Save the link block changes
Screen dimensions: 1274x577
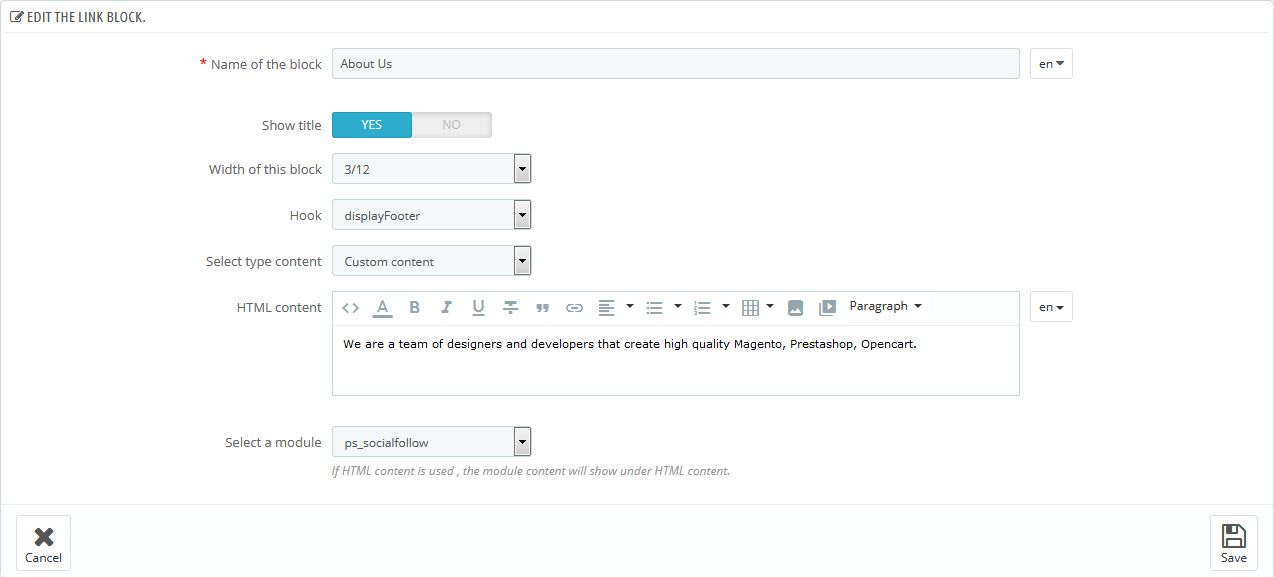pyautogui.click(x=1233, y=541)
